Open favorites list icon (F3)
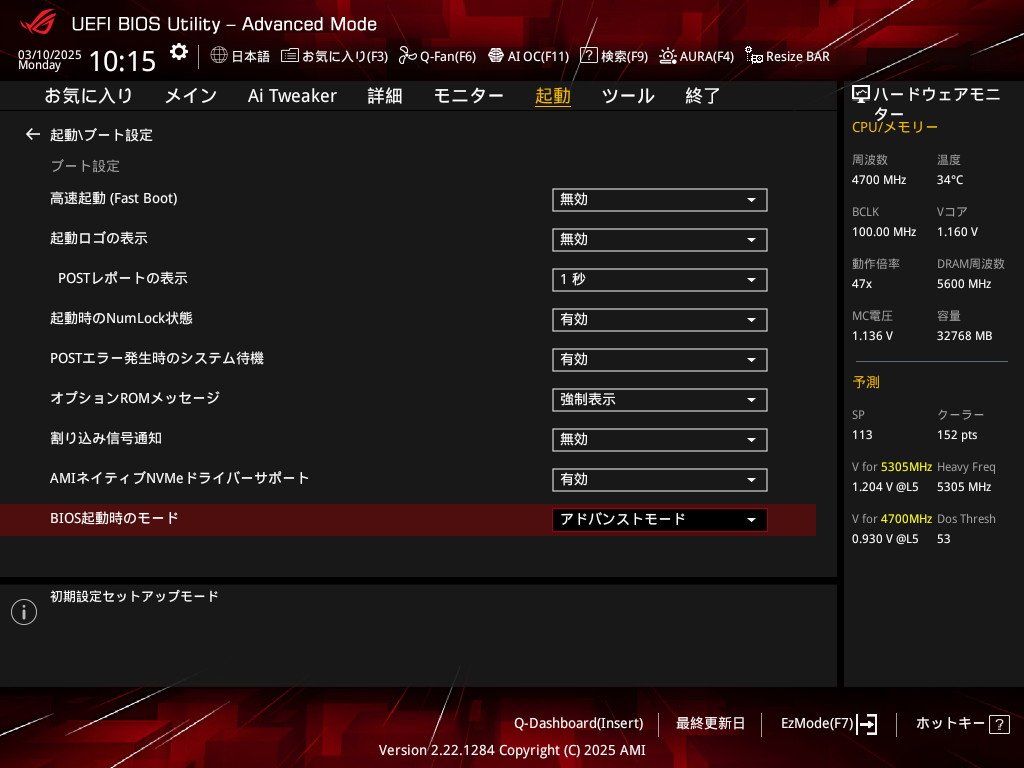This screenshot has width=1024, height=768. click(289, 56)
